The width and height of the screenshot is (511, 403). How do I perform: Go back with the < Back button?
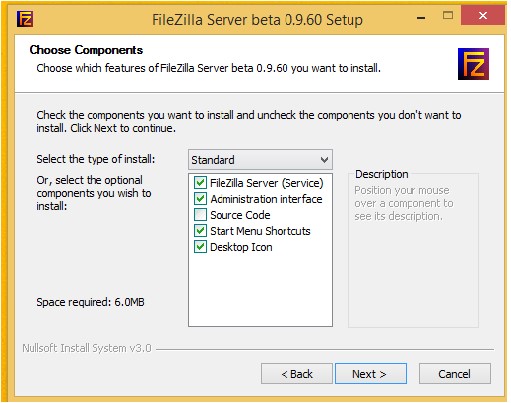point(297,374)
